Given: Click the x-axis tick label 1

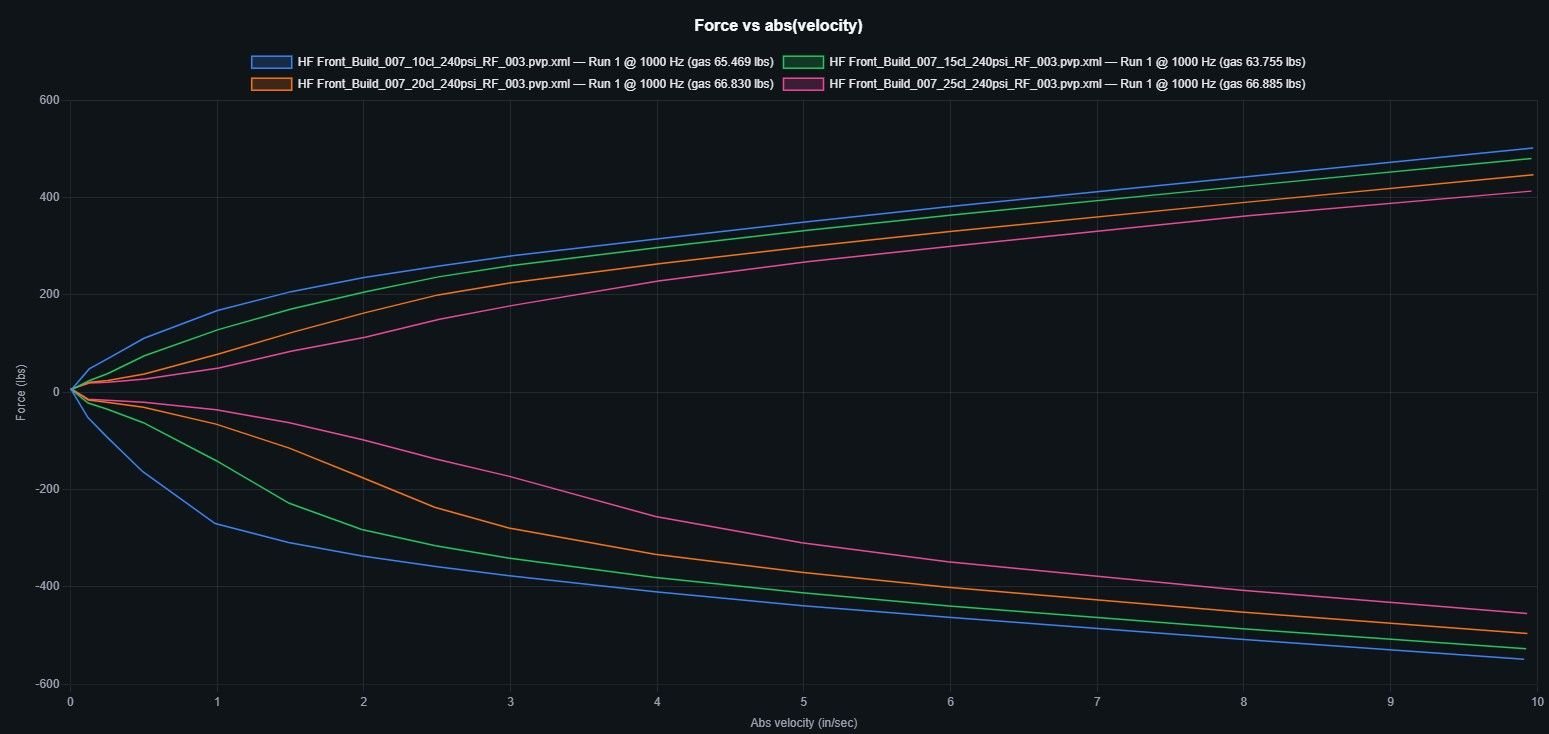Looking at the screenshot, I should [217, 702].
